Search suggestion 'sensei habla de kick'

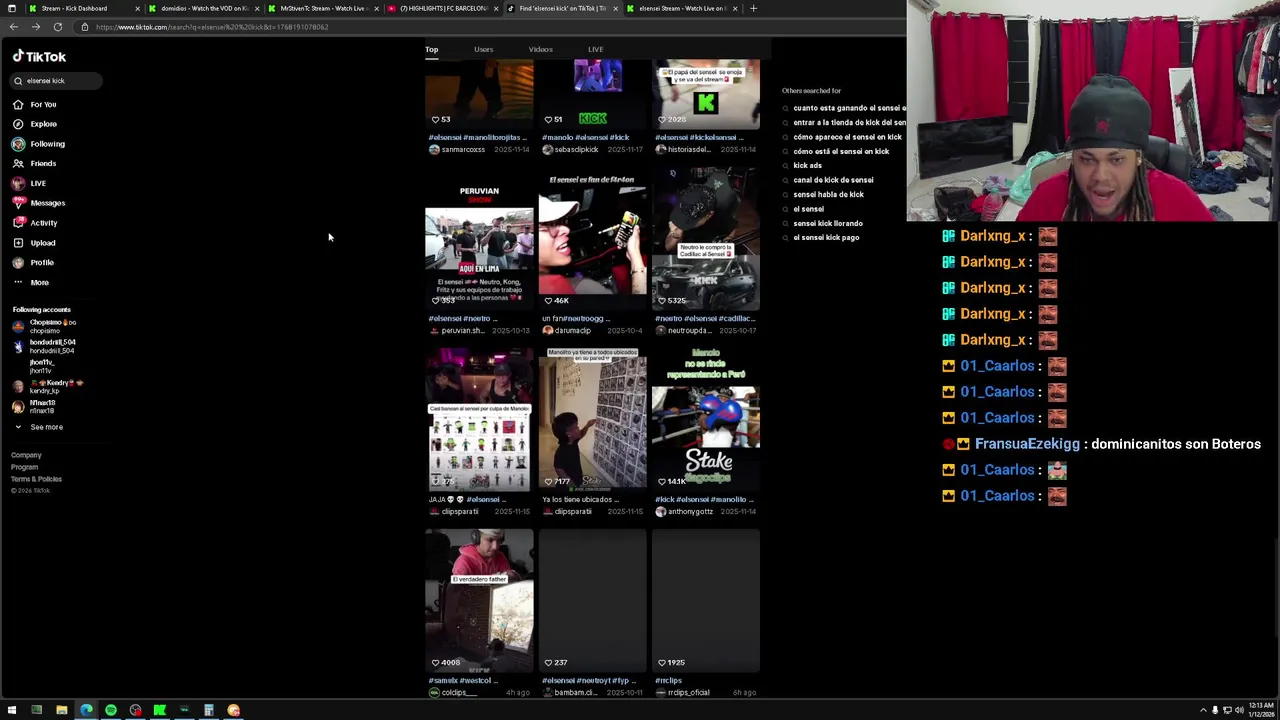click(x=828, y=194)
